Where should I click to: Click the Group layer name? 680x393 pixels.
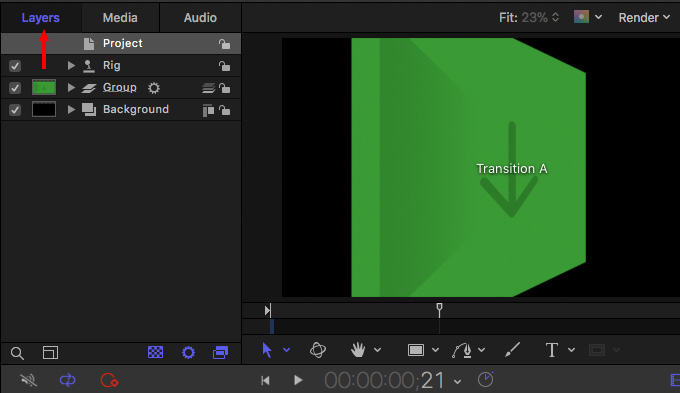[120, 88]
